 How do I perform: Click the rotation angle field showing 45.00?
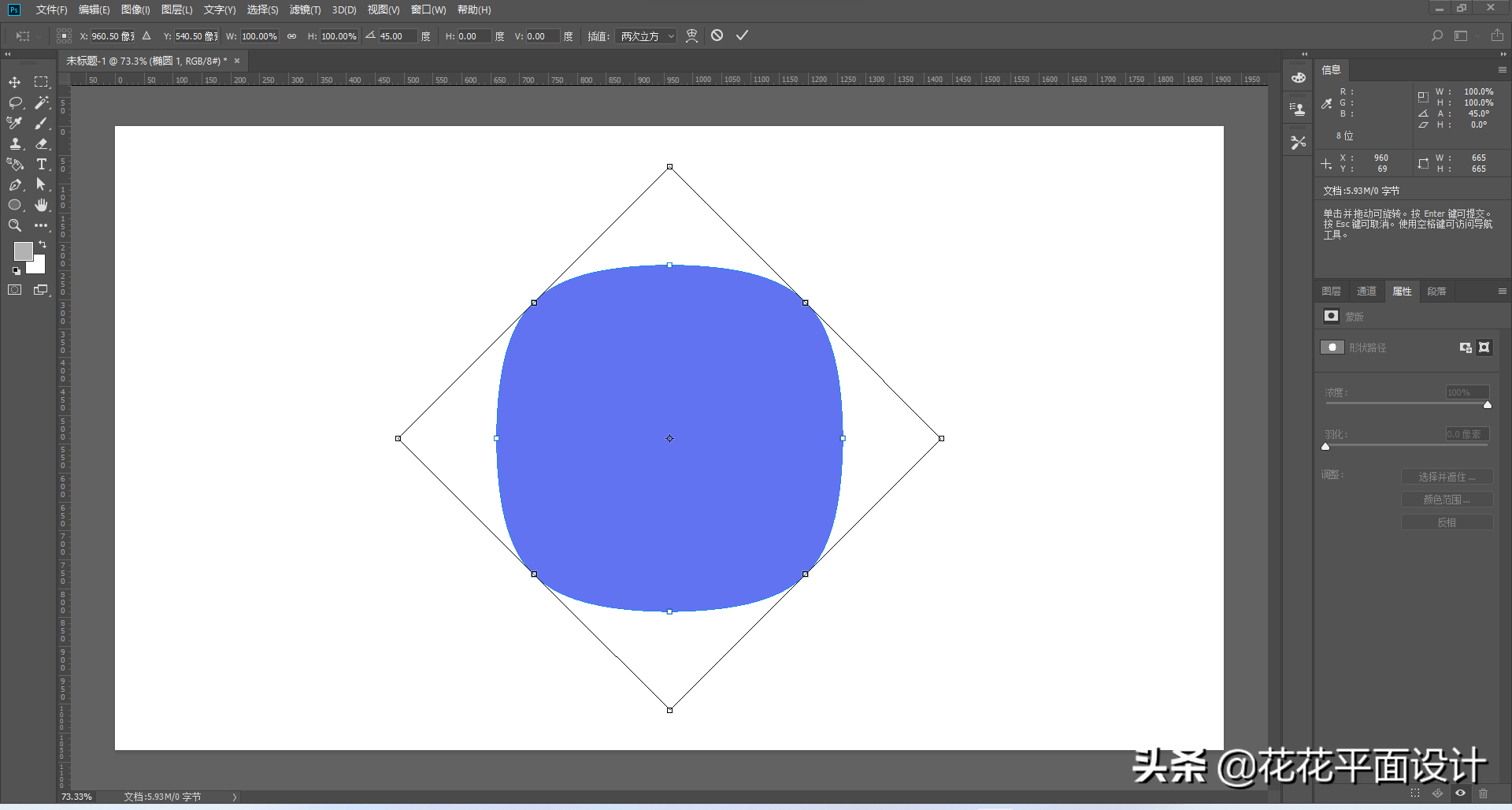(397, 36)
